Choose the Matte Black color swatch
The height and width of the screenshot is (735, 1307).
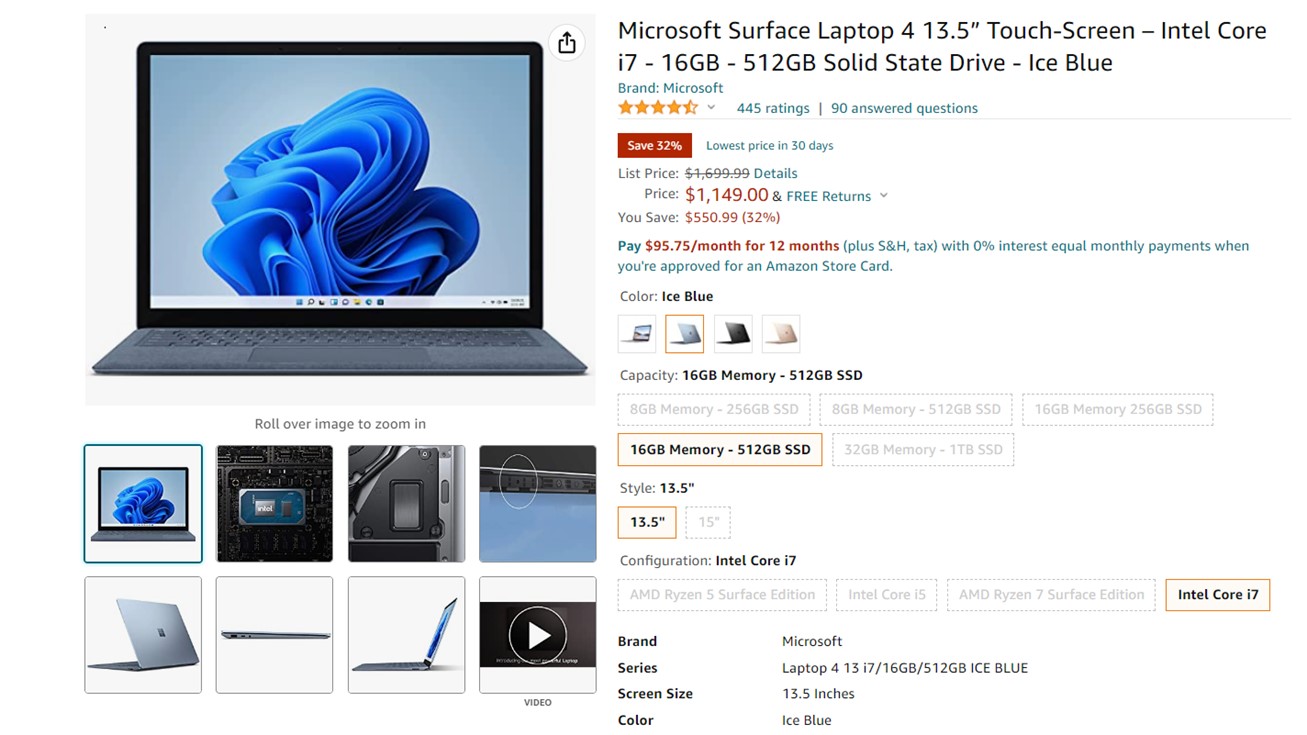pyautogui.click(x=733, y=334)
